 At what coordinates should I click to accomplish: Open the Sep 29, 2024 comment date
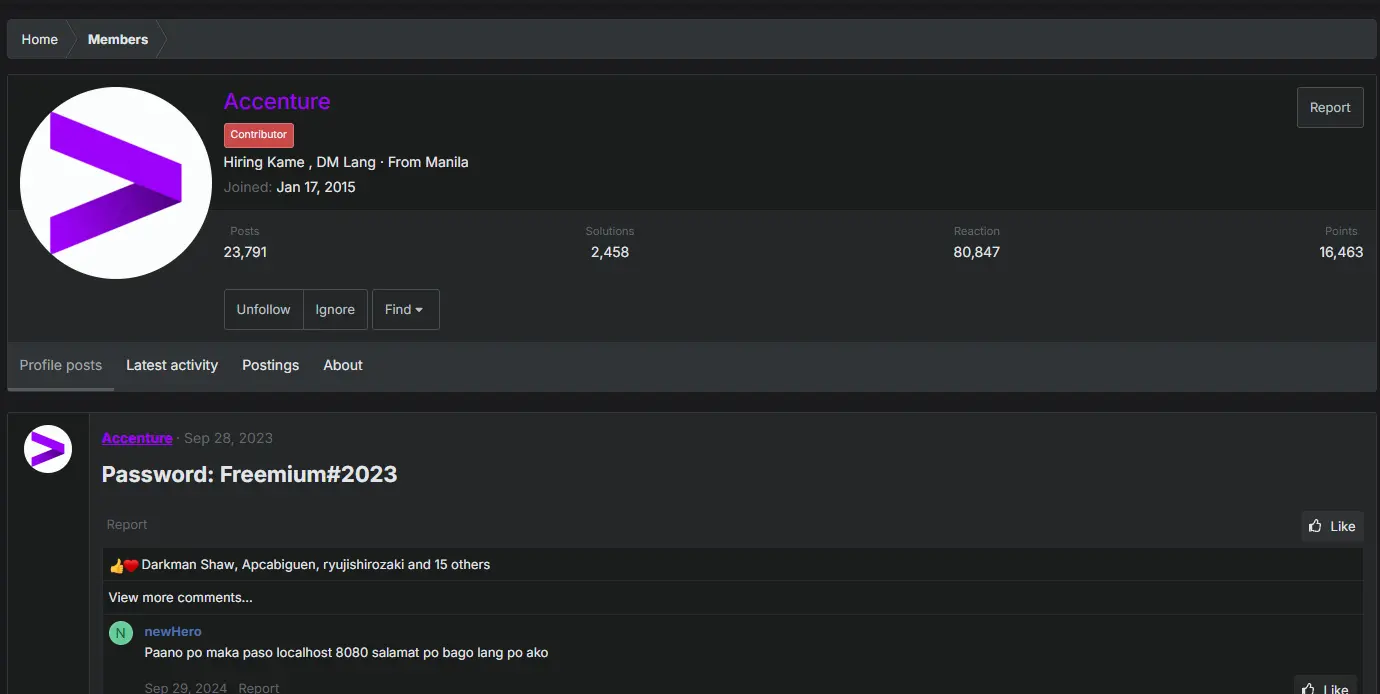[x=186, y=688]
